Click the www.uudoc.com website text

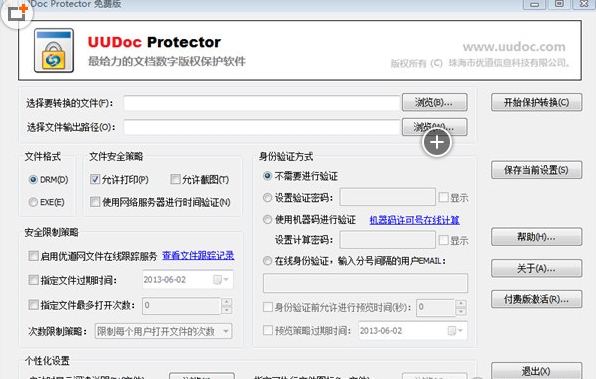[x=514, y=47]
